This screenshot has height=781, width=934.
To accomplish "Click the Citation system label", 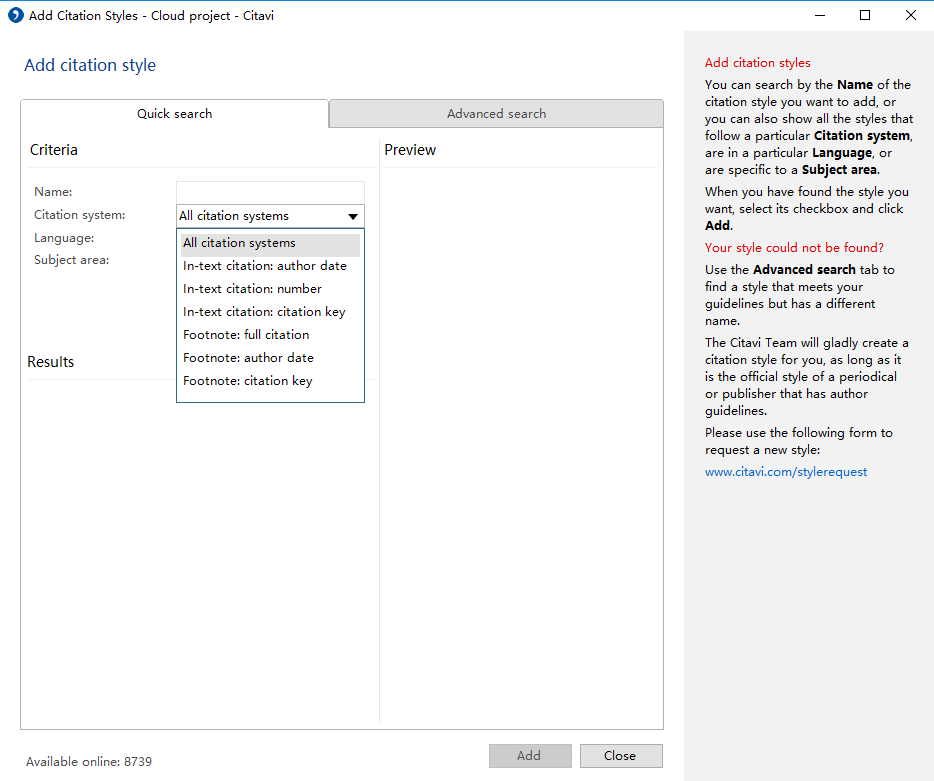I will (x=80, y=215).
